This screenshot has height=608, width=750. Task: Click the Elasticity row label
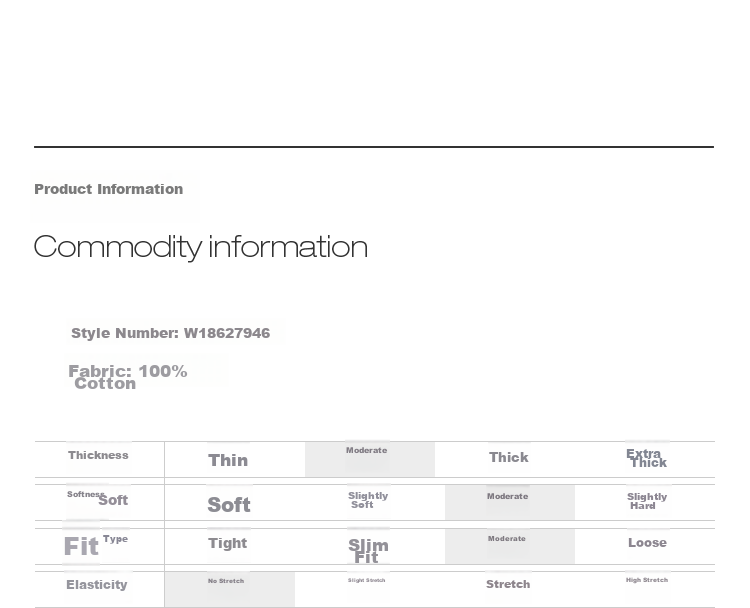97,585
